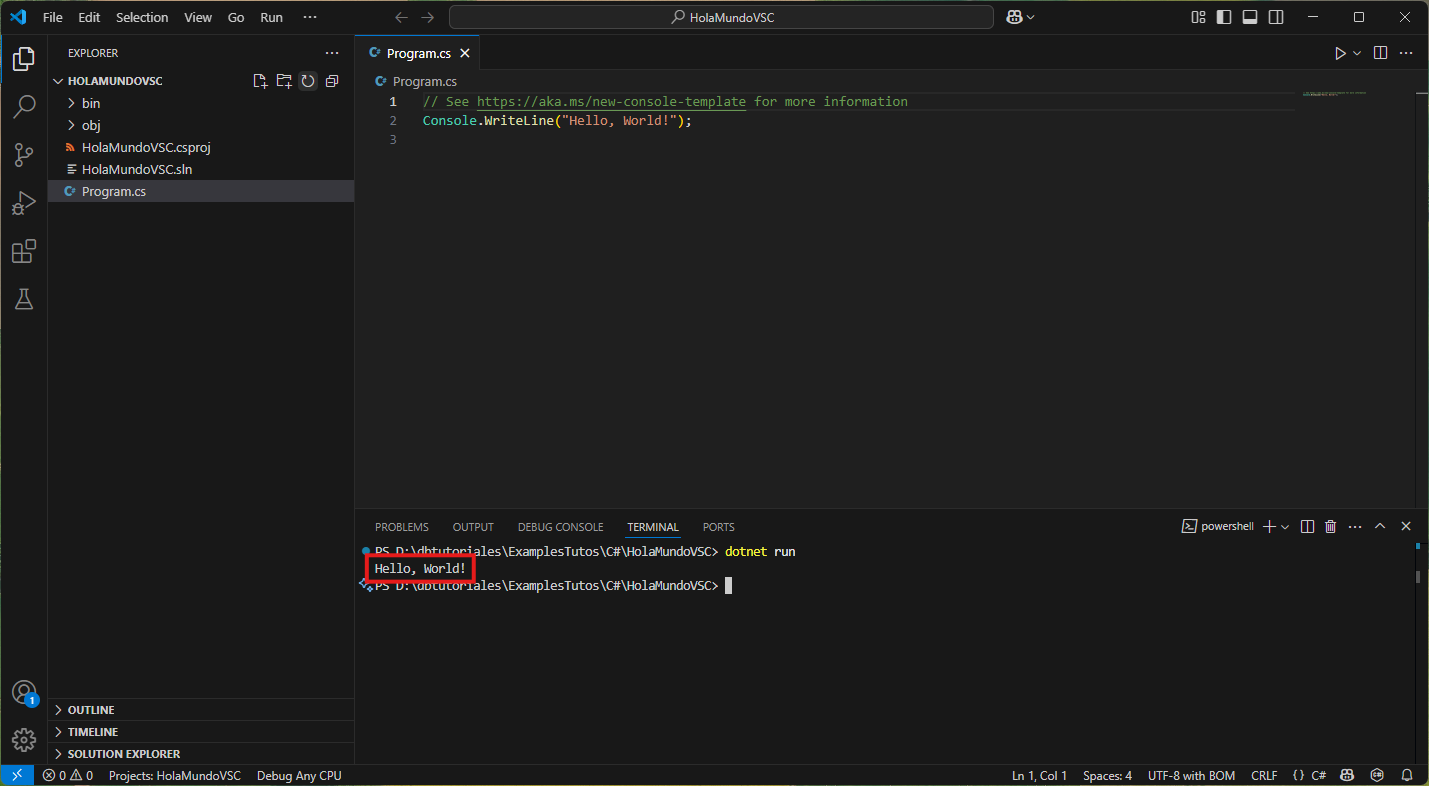Image resolution: width=1429 pixels, height=786 pixels.
Task: Refresh the Explorer file tree
Action: 308,81
